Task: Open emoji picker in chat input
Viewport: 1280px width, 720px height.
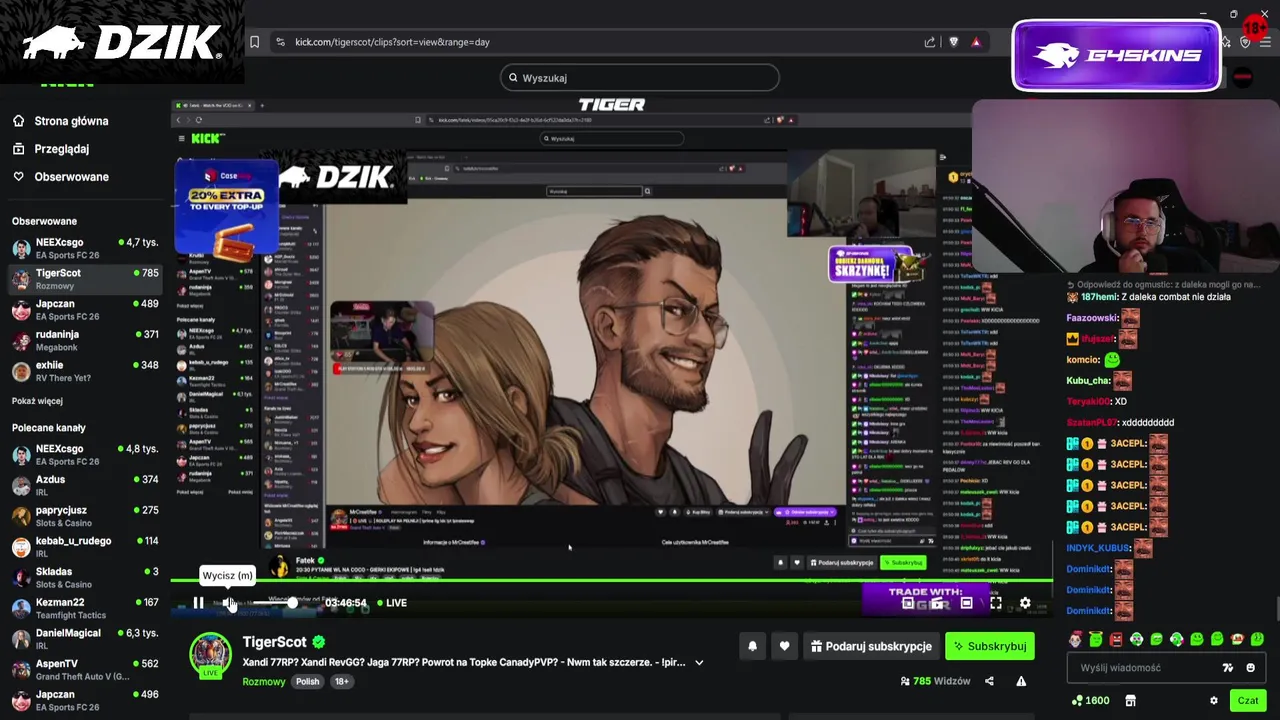Action: pos(1250,668)
